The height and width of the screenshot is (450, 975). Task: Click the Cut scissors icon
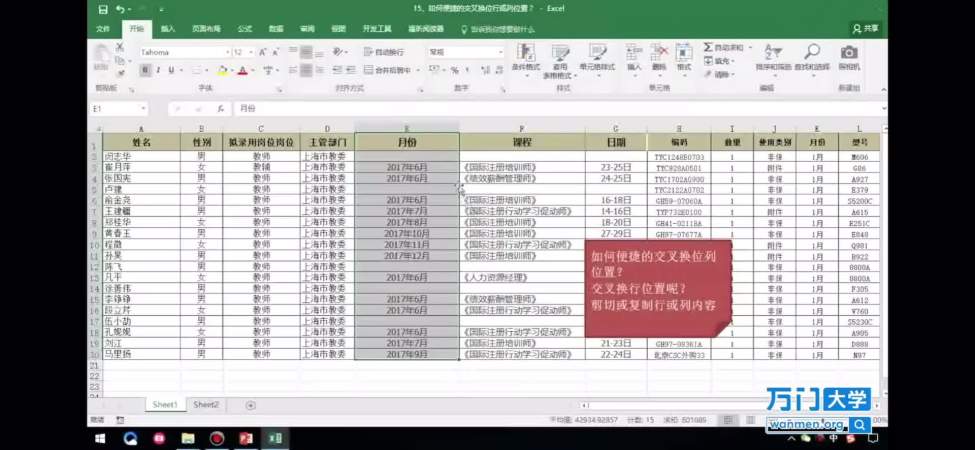pyautogui.click(x=120, y=47)
